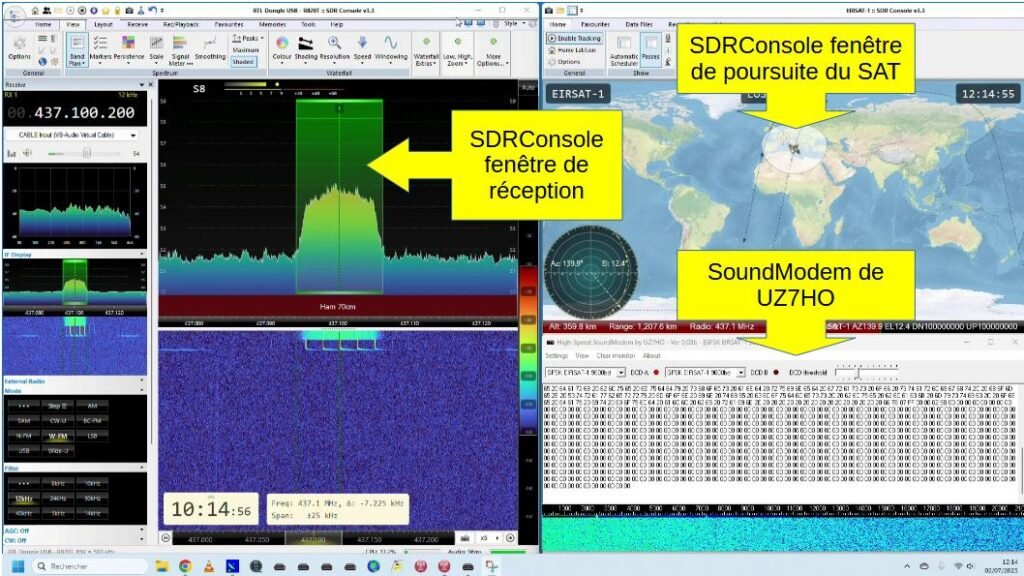
Task: Open Data Files tab in satellite window
Action: pos(639,24)
